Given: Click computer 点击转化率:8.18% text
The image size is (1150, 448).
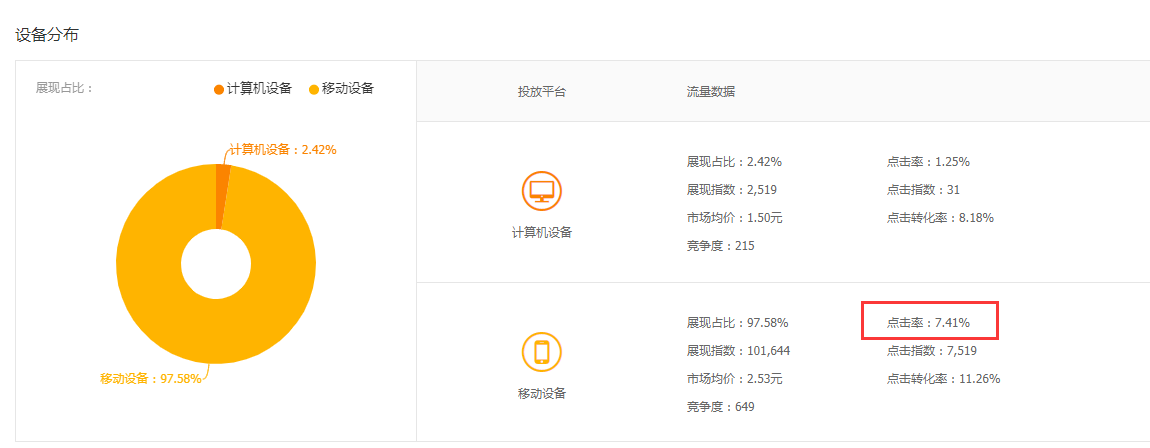Looking at the screenshot, I should tap(940, 218).
